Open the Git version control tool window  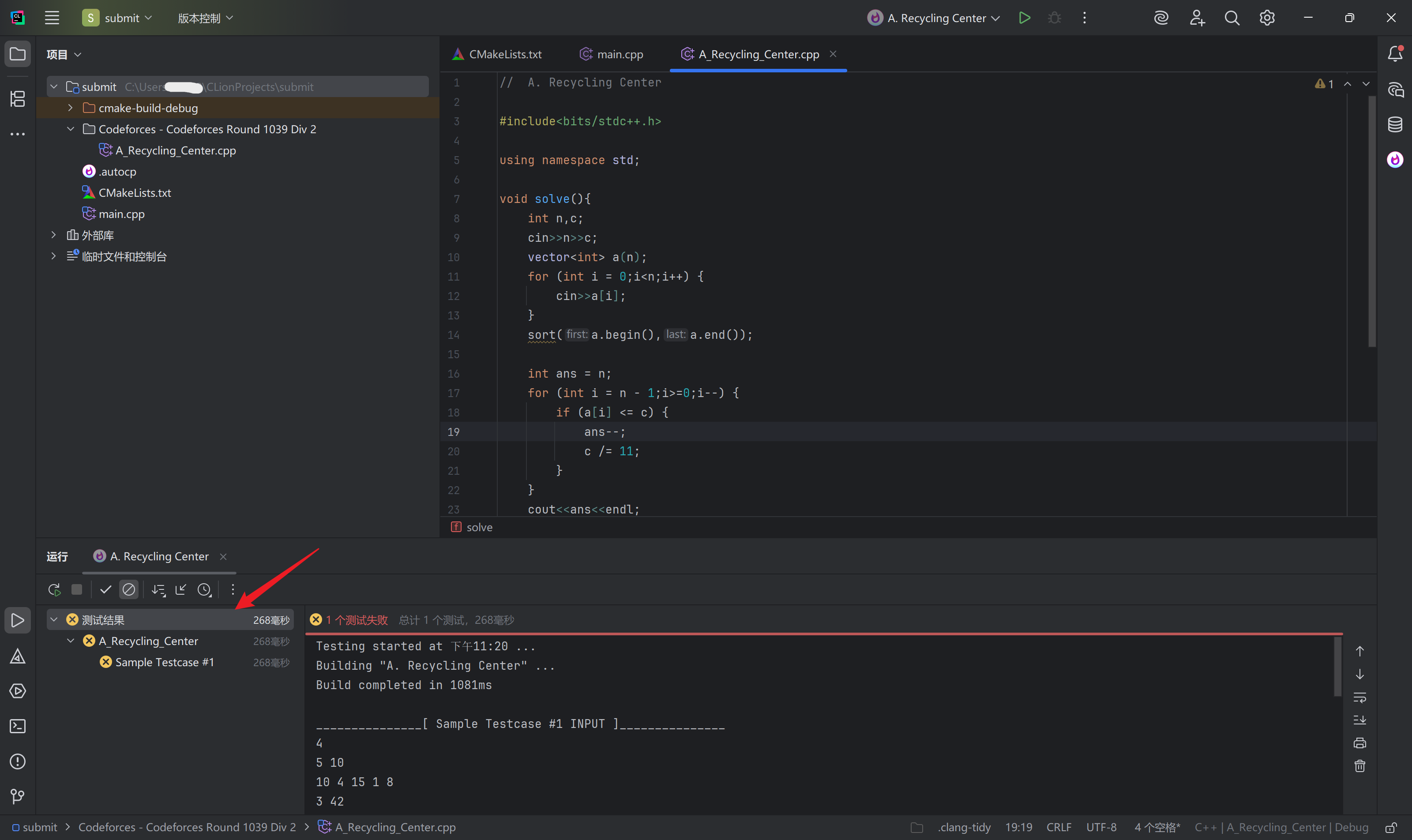[18, 796]
